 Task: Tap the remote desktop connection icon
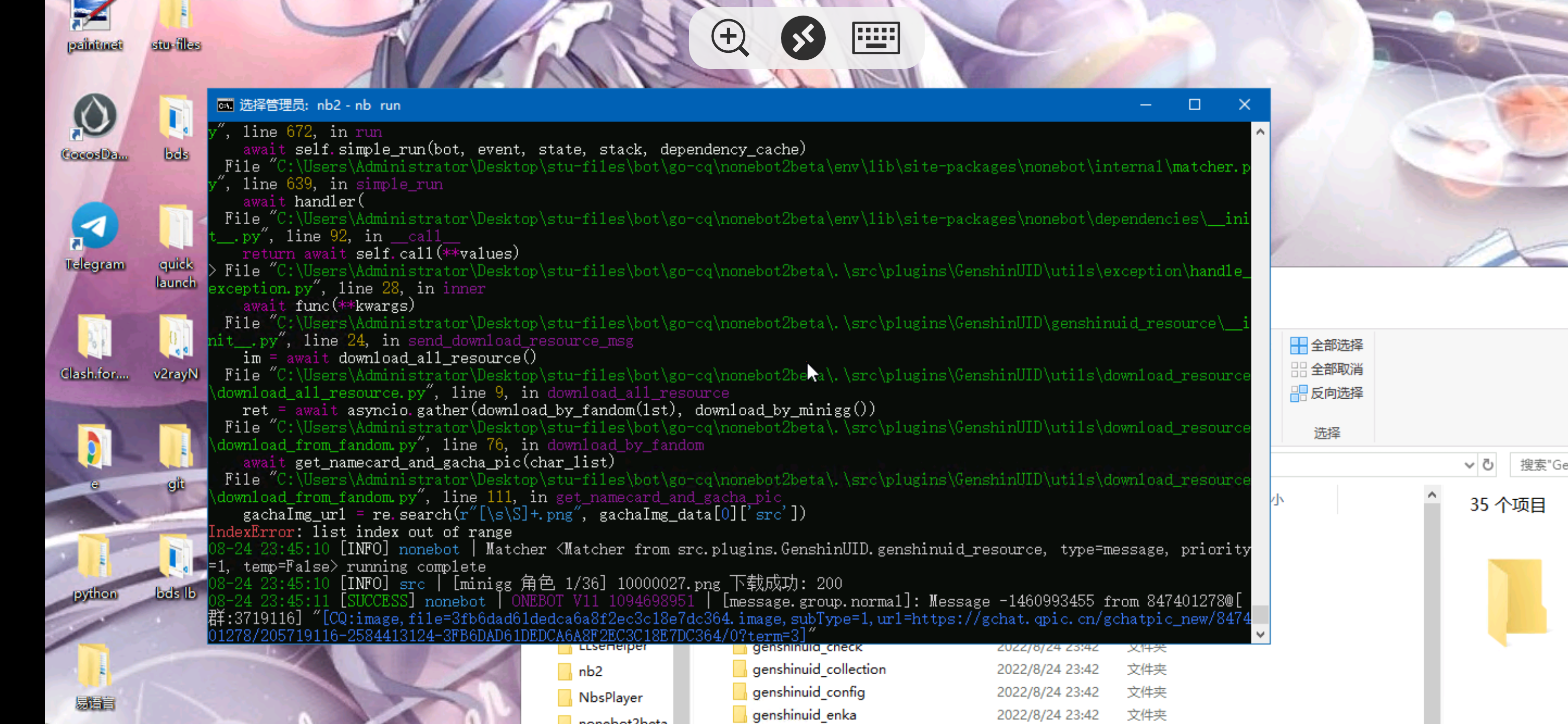tap(803, 38)
